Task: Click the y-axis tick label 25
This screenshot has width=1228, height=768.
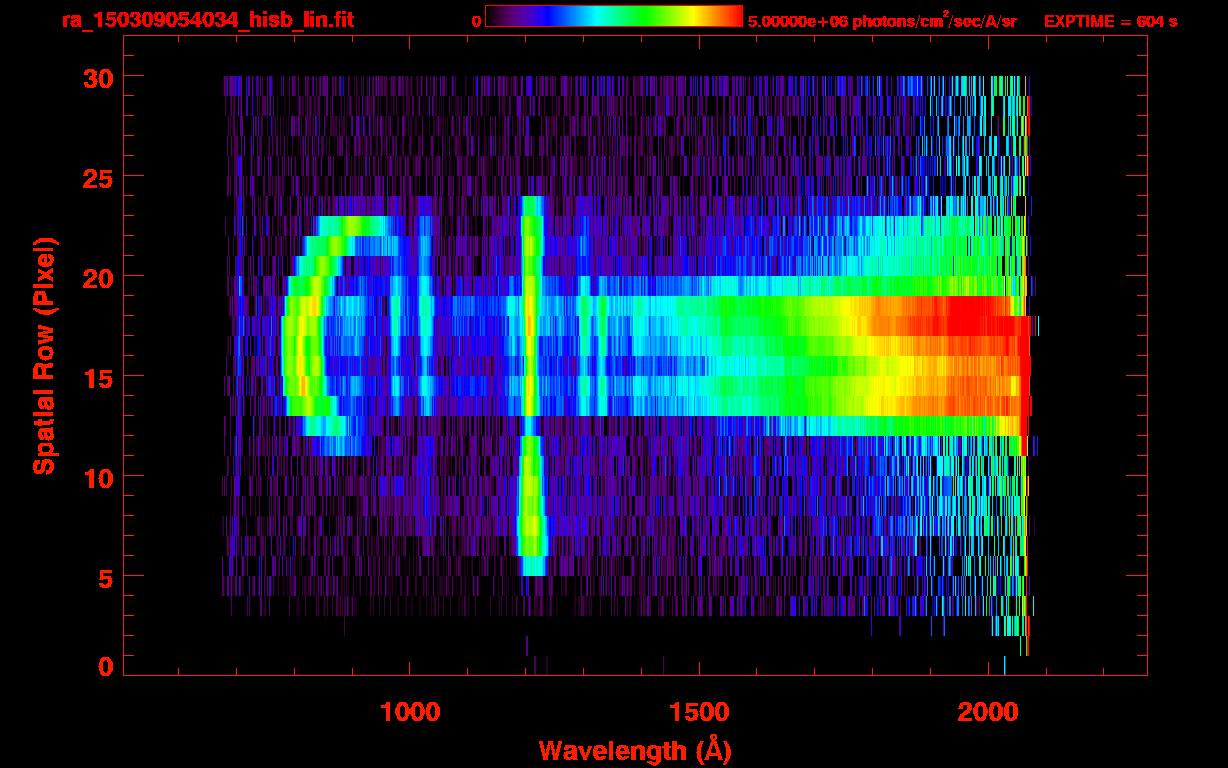Action: [x=96, y=177]
